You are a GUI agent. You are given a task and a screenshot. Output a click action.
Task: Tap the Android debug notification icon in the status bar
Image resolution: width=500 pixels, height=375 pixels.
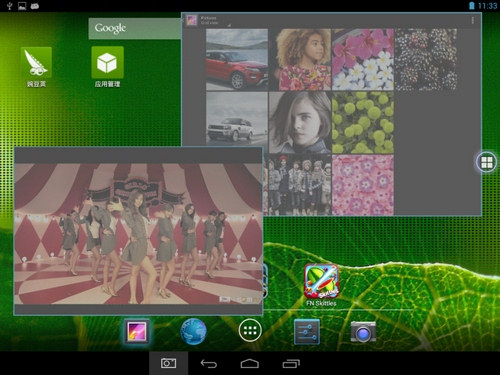coord(35,6)
